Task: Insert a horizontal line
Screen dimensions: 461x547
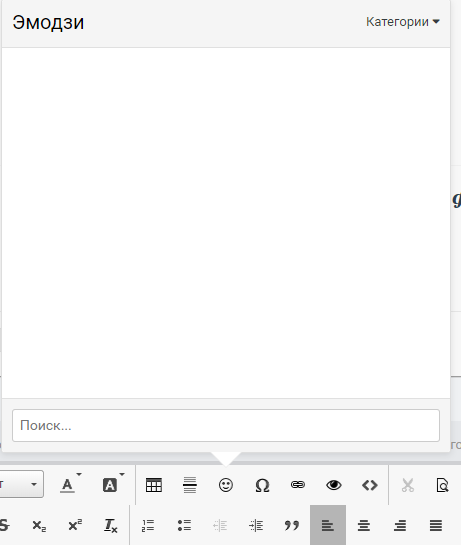Action: click(x=190, y=485)
